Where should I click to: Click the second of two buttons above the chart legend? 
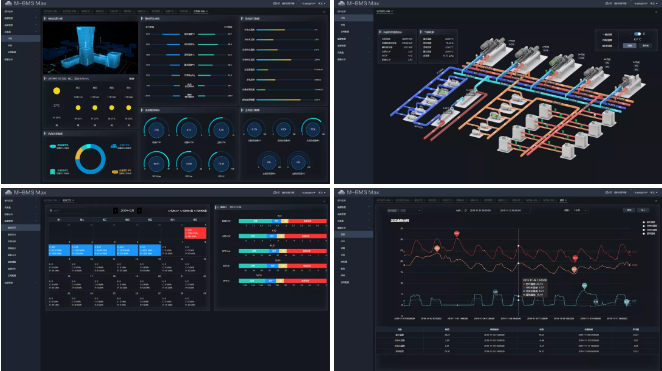click(643, 210)
